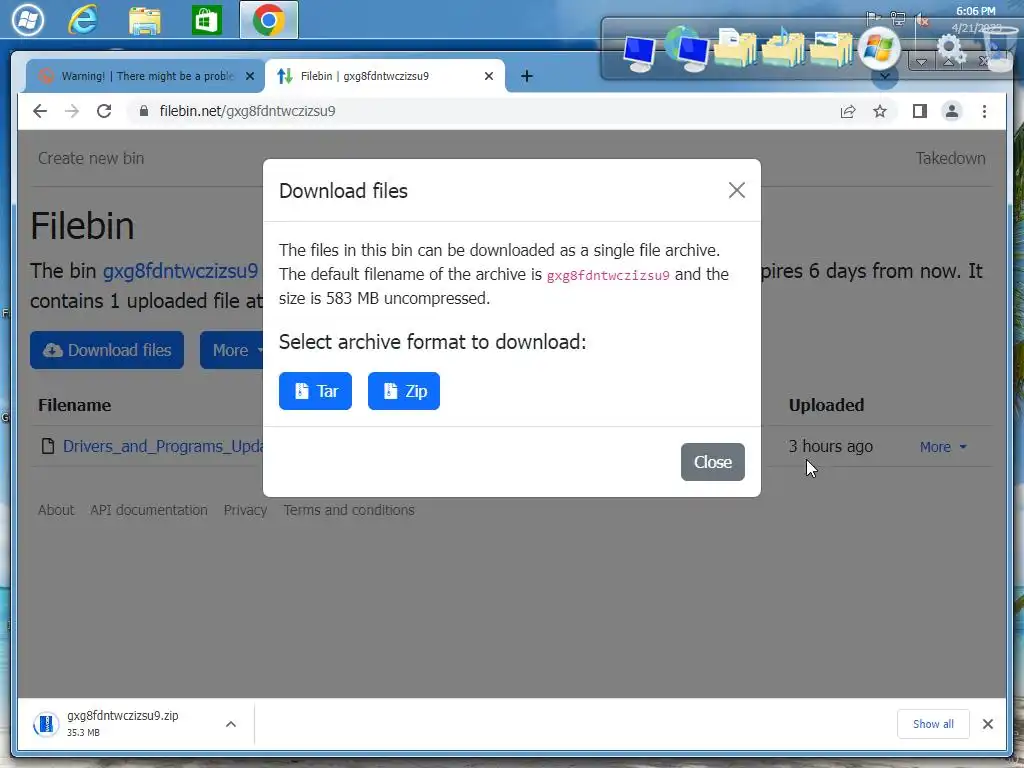Click the '3 hours ago' uploaded cell
Viewport: 1024px width, 768px height.
click(831, 447)
